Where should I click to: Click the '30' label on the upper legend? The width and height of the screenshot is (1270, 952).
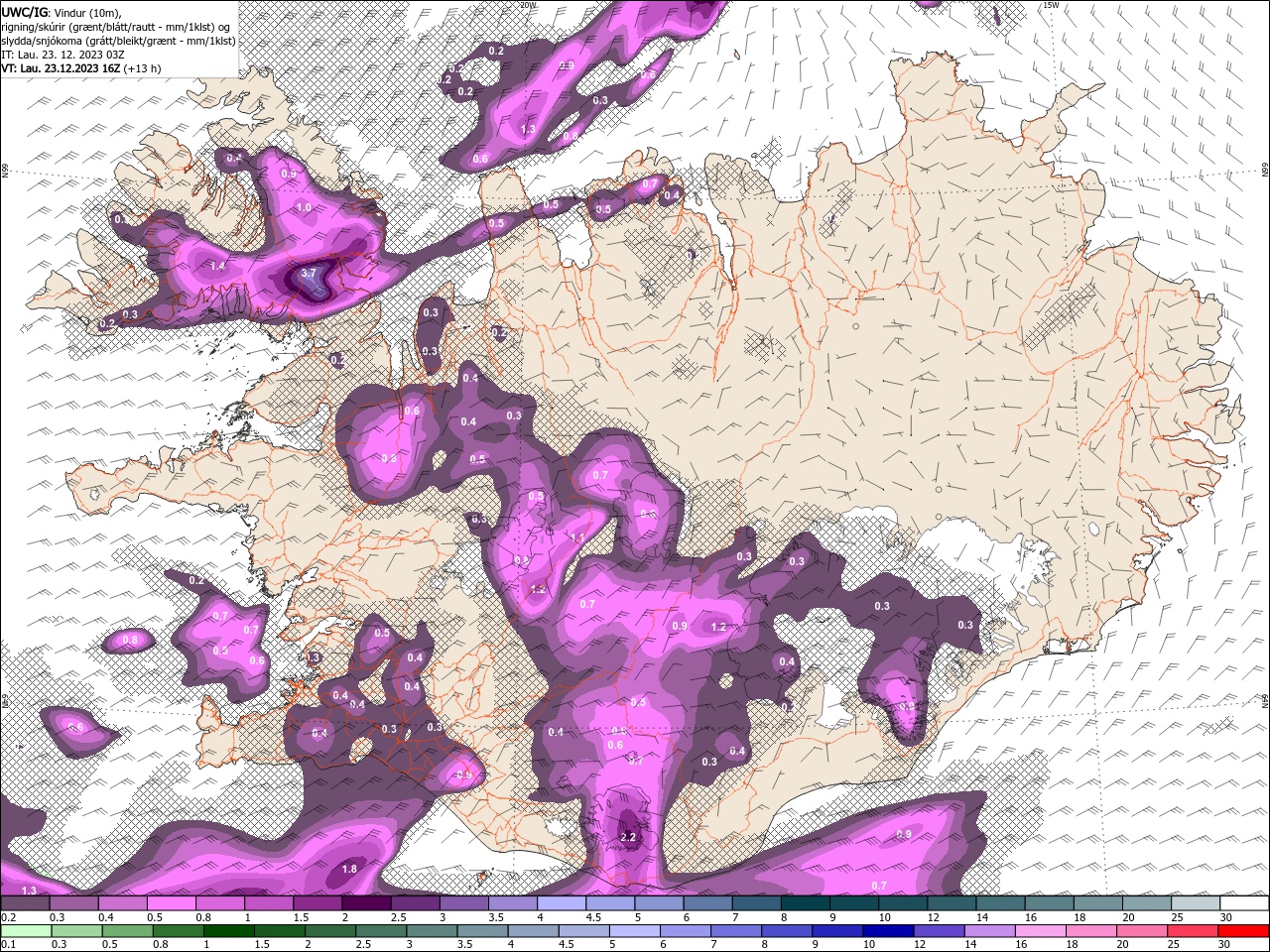pyautogui.click(x=1226, y=916)
